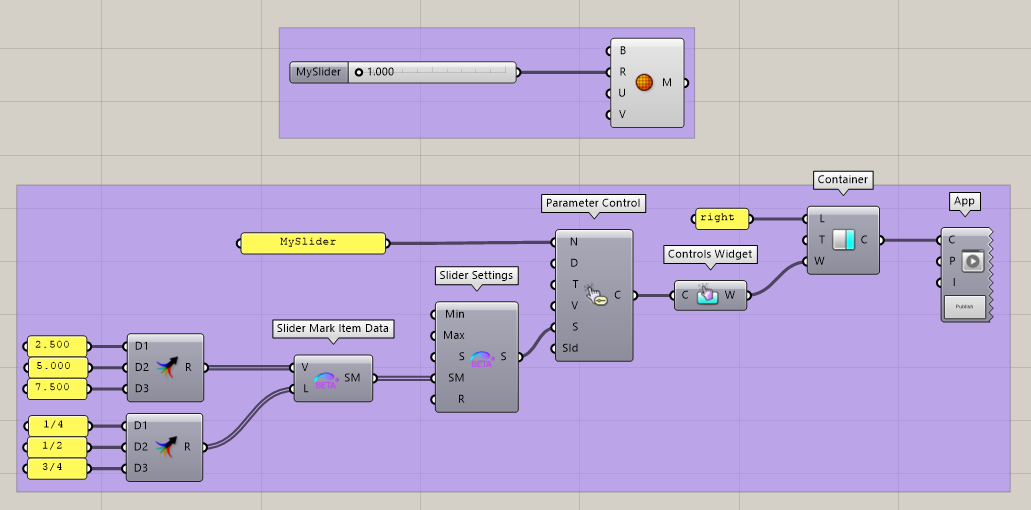1031x510 pixels.
Task: Click the mesh sphere component icon
Action: 644,83
